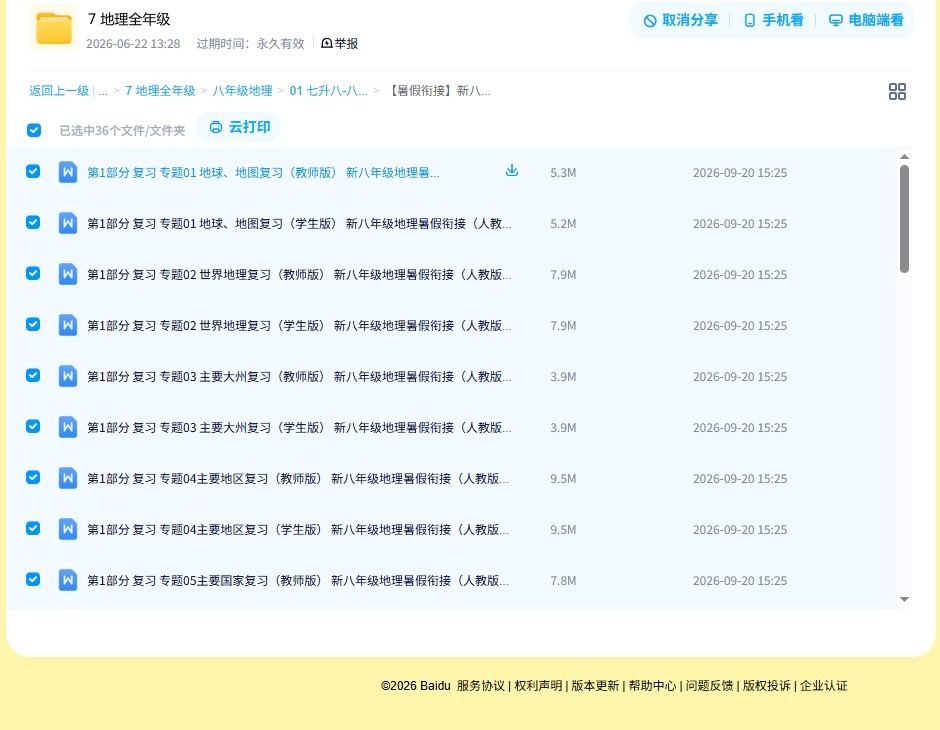Download the 专题01 教师版 file via download icon
The width and height of the screenshot is (940, 730).
(x=511, y=171)
